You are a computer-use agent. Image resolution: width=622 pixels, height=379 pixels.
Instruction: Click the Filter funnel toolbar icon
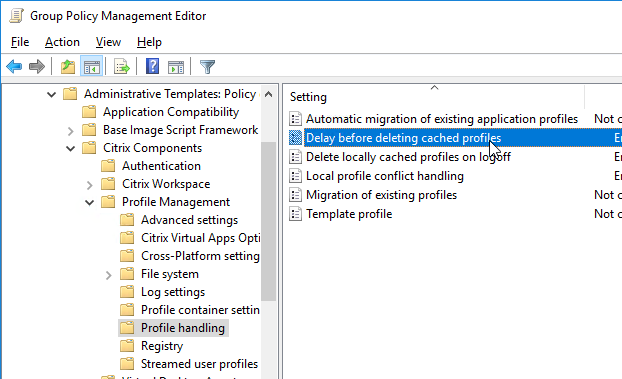tap(207, 67)
